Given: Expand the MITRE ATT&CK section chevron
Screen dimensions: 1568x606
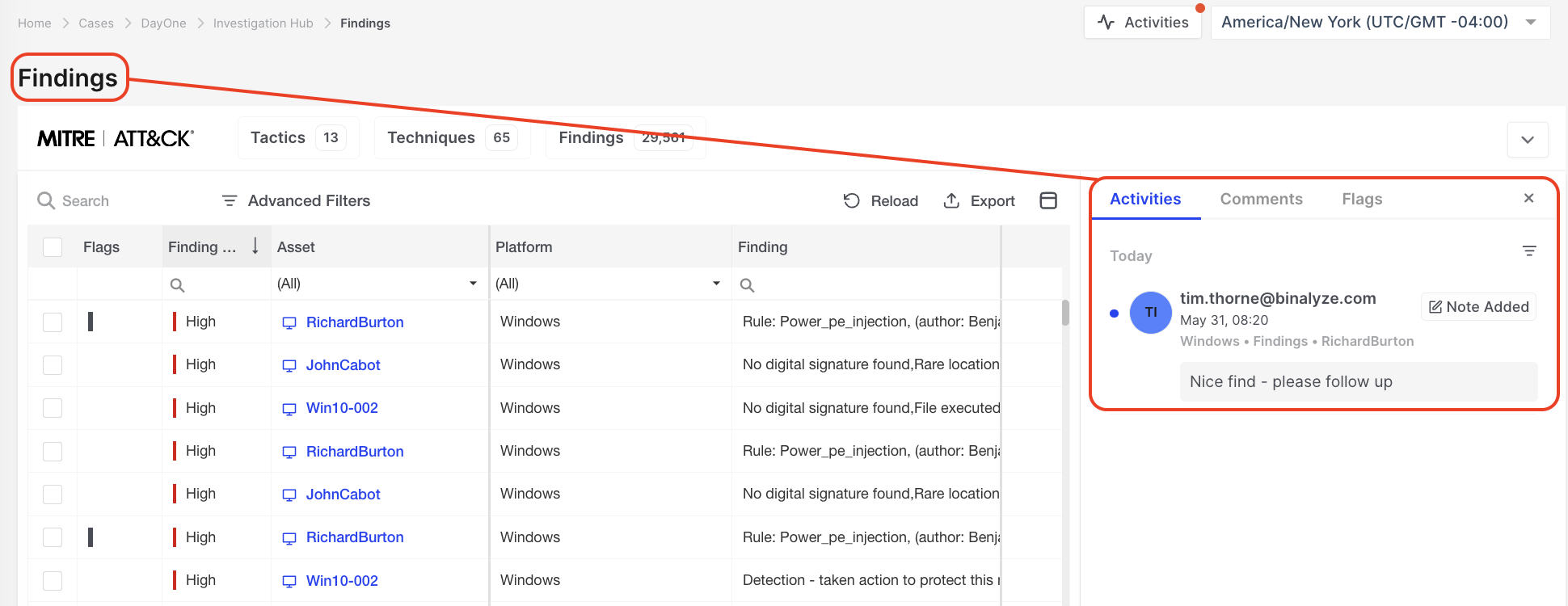Looking at the screenshot, I should 1528,140.
